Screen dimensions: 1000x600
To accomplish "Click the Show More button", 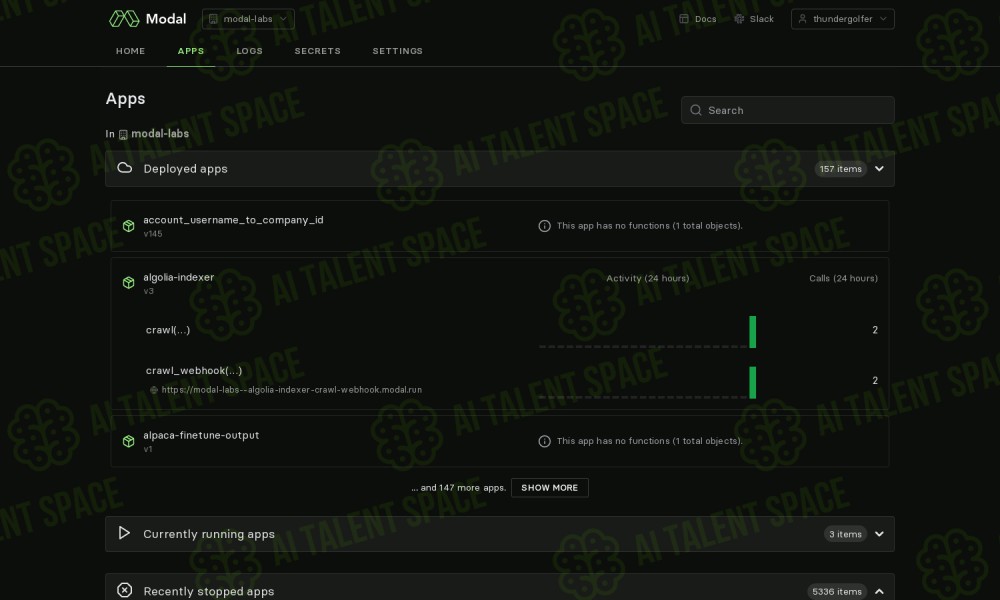I will tap(550, 488).
